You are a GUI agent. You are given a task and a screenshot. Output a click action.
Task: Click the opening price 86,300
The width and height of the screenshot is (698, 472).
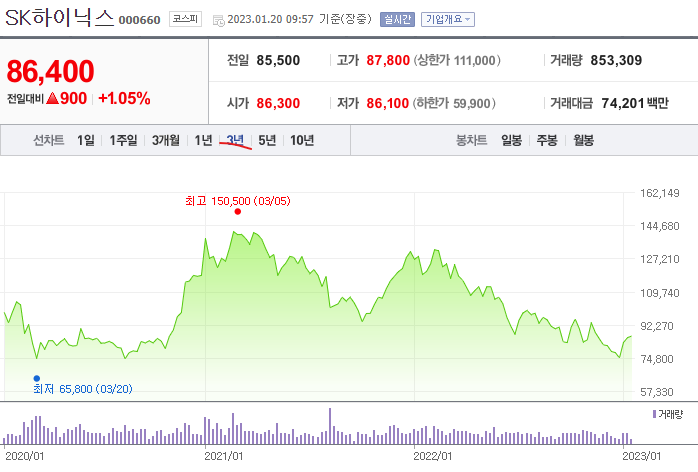coord(278,103)
